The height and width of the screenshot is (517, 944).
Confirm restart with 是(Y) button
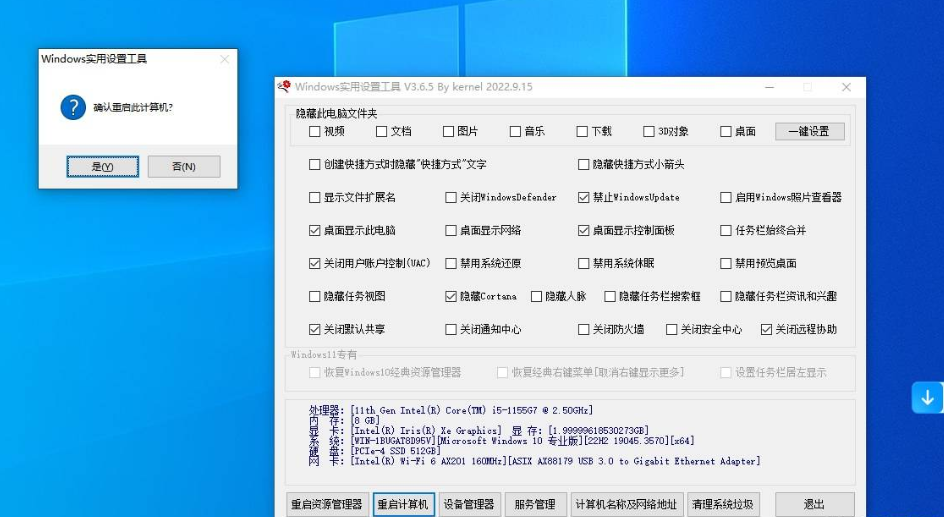[102, 167]
